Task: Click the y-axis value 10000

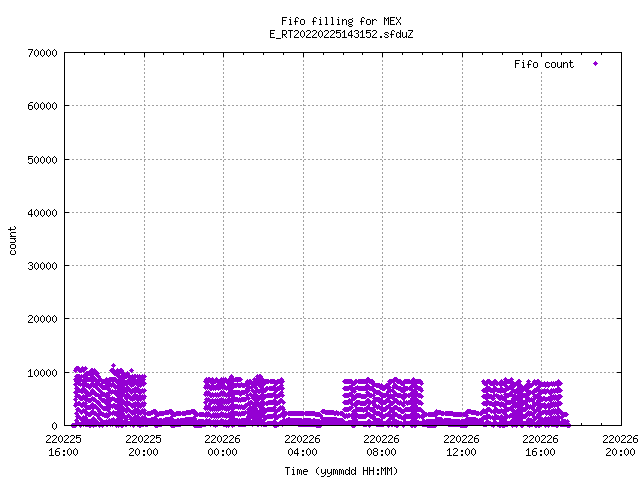Action: click(x=42, y=373)
